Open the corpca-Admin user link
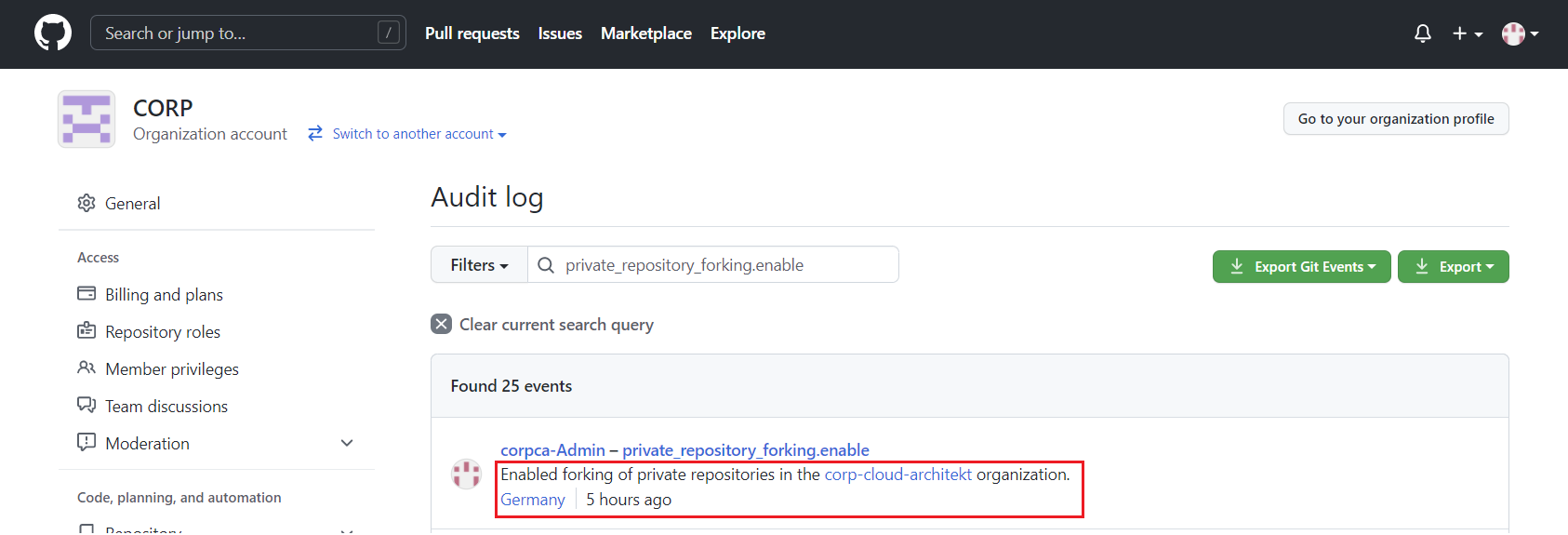1568x535 pixels. 552,450
